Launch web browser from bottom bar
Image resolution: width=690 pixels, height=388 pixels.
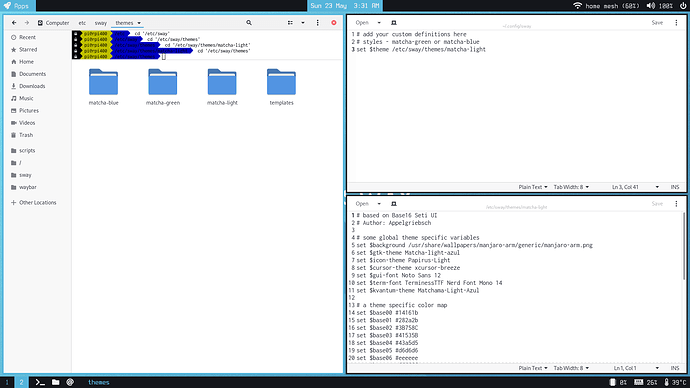(x=70, y=382)
